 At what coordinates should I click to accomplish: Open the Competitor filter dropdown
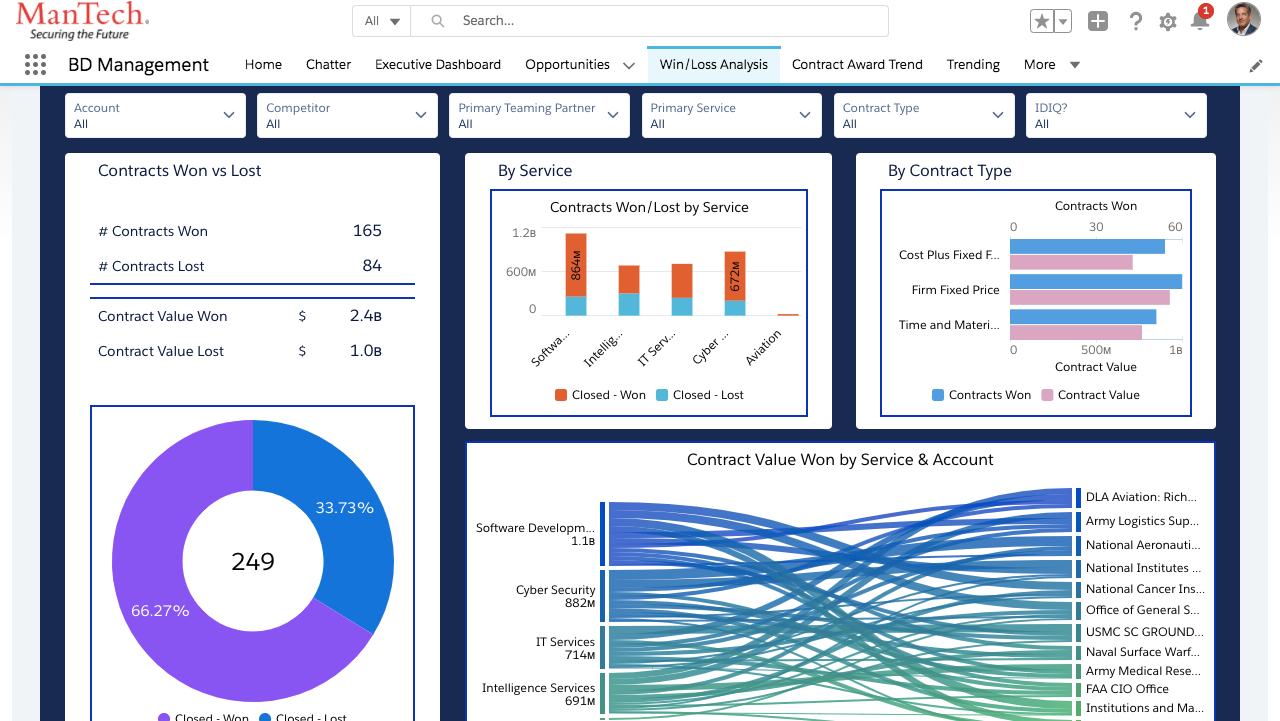[347, 115]
